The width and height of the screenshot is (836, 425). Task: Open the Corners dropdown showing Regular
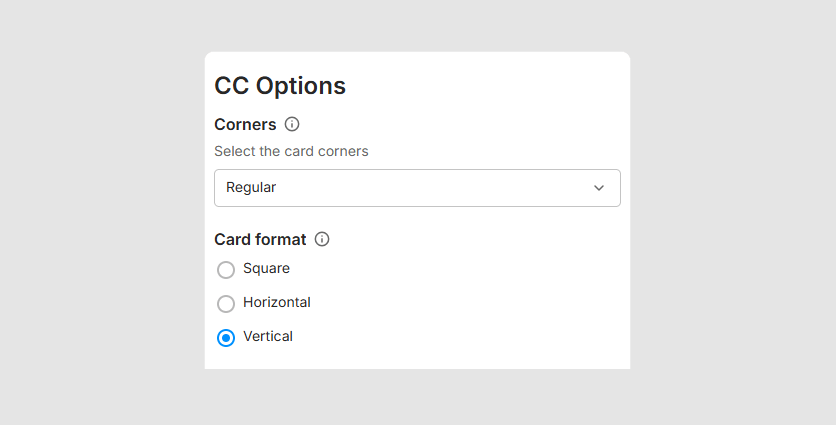click(x=417, y=188)
